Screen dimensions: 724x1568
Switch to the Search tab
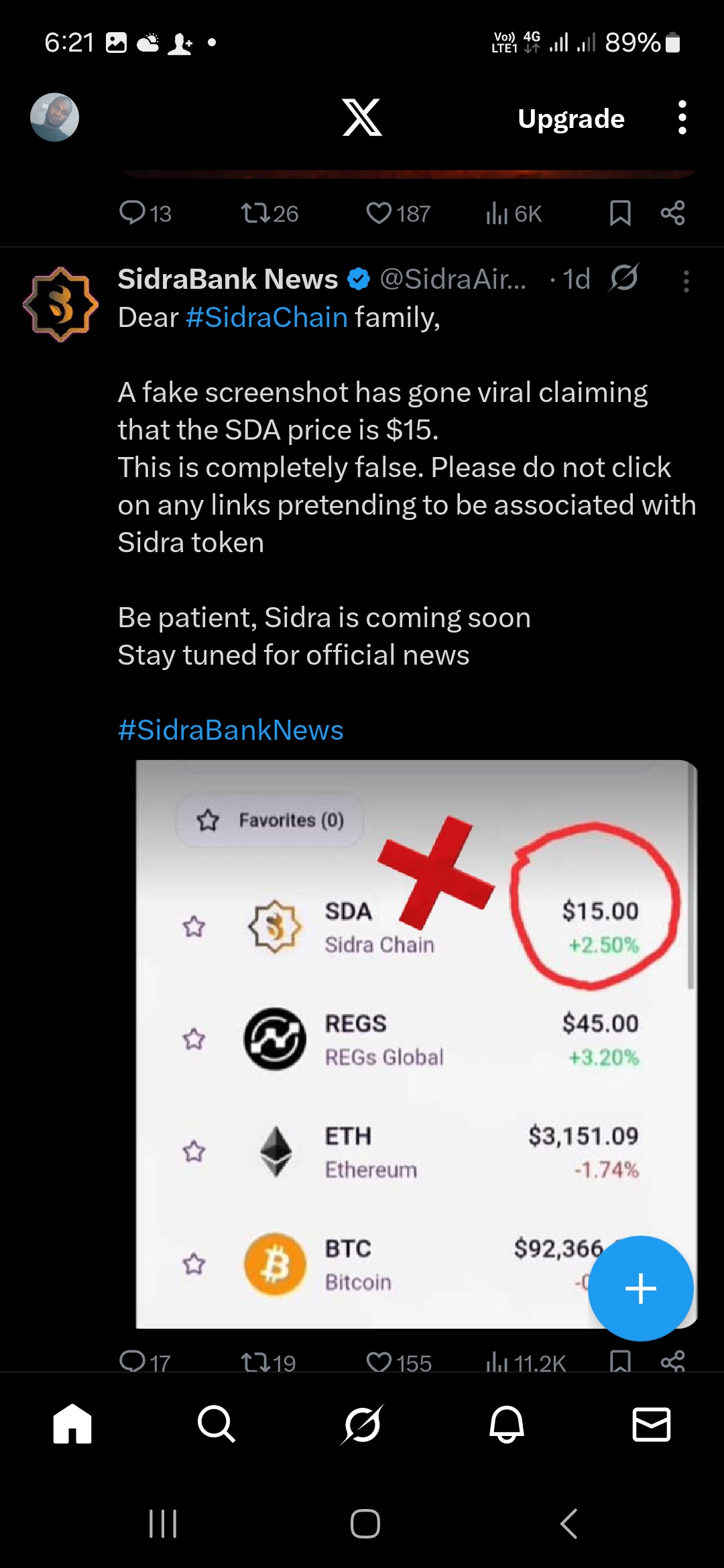click(217, 1423)
